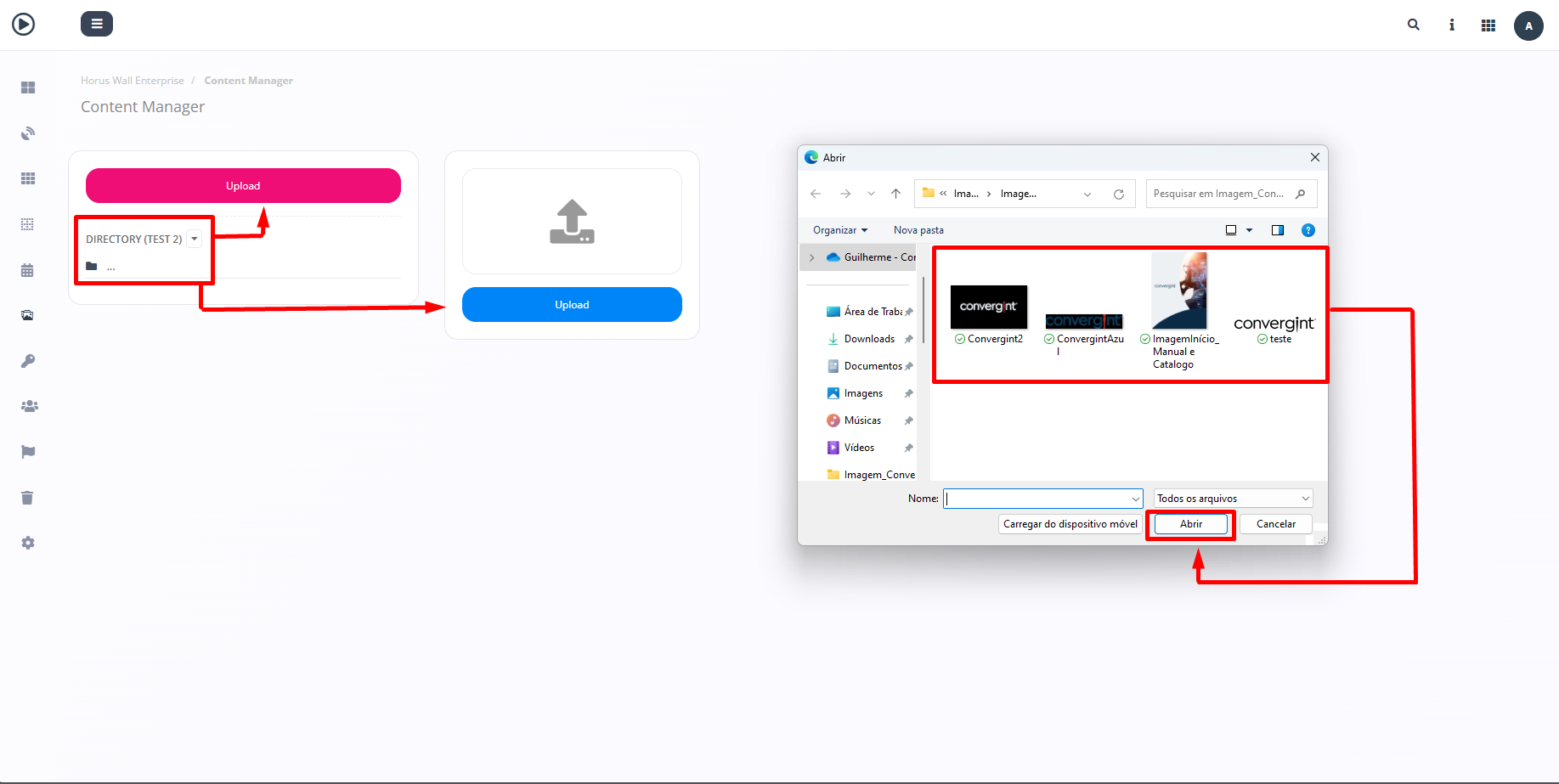1559x784 pixels.
Task: Open the calendar icon in left sidebar
Action: pyautogui.click(x=27, y=270)
